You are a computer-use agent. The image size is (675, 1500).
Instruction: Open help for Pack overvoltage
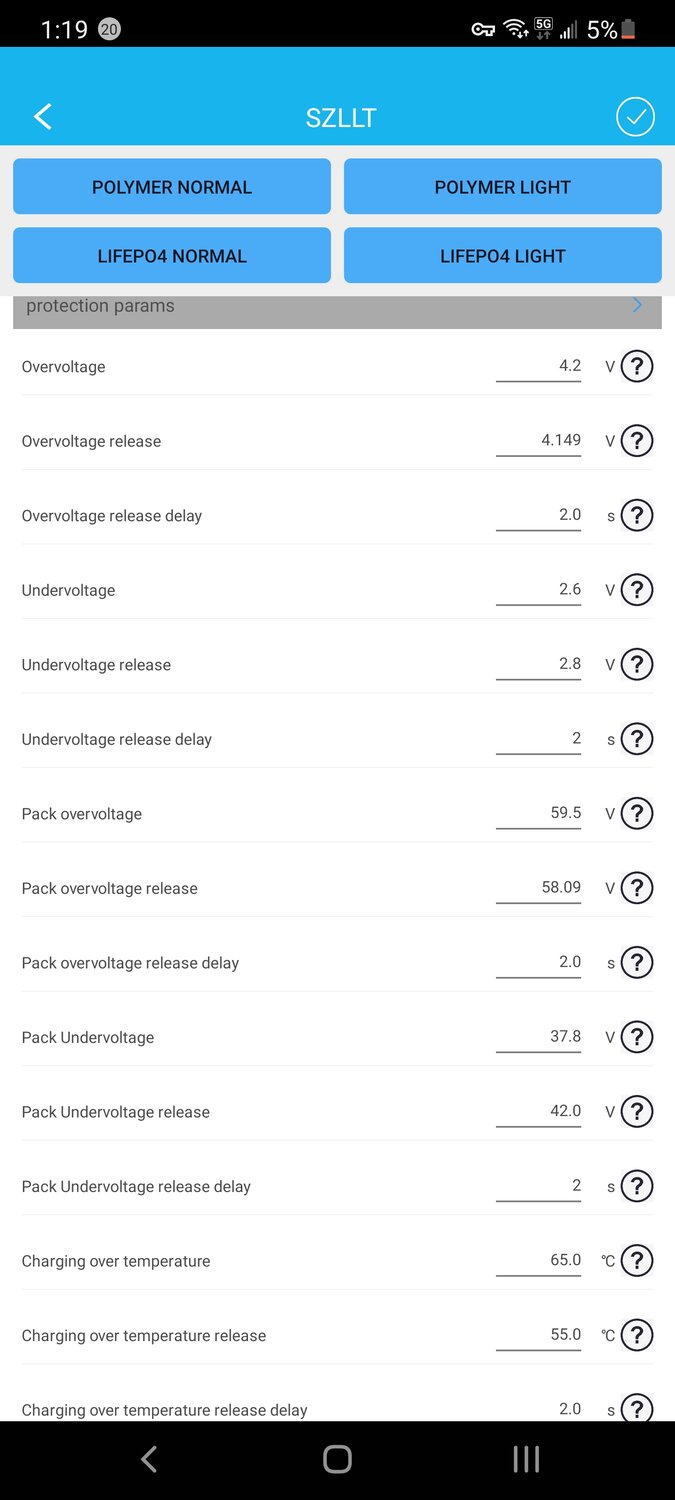pyautogui.click(x=637, y=814)
